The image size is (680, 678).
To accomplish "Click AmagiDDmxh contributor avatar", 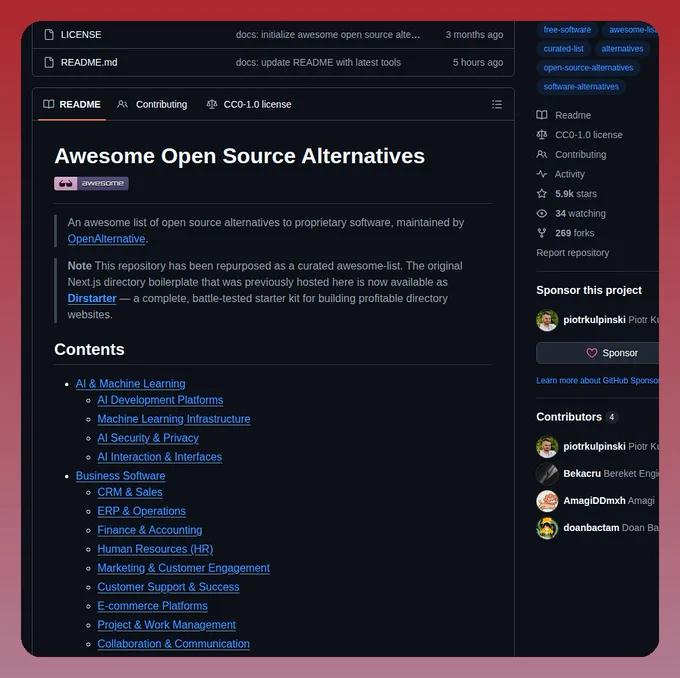I will (547, 501).
